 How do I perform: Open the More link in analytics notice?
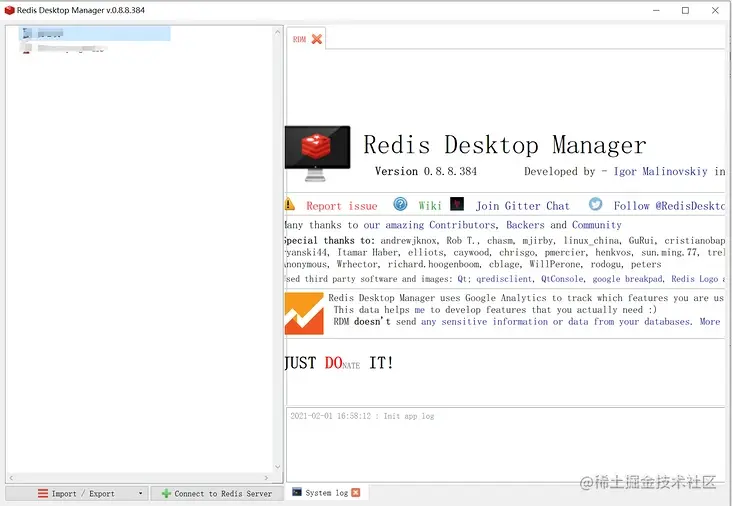(x=710, y=322)
